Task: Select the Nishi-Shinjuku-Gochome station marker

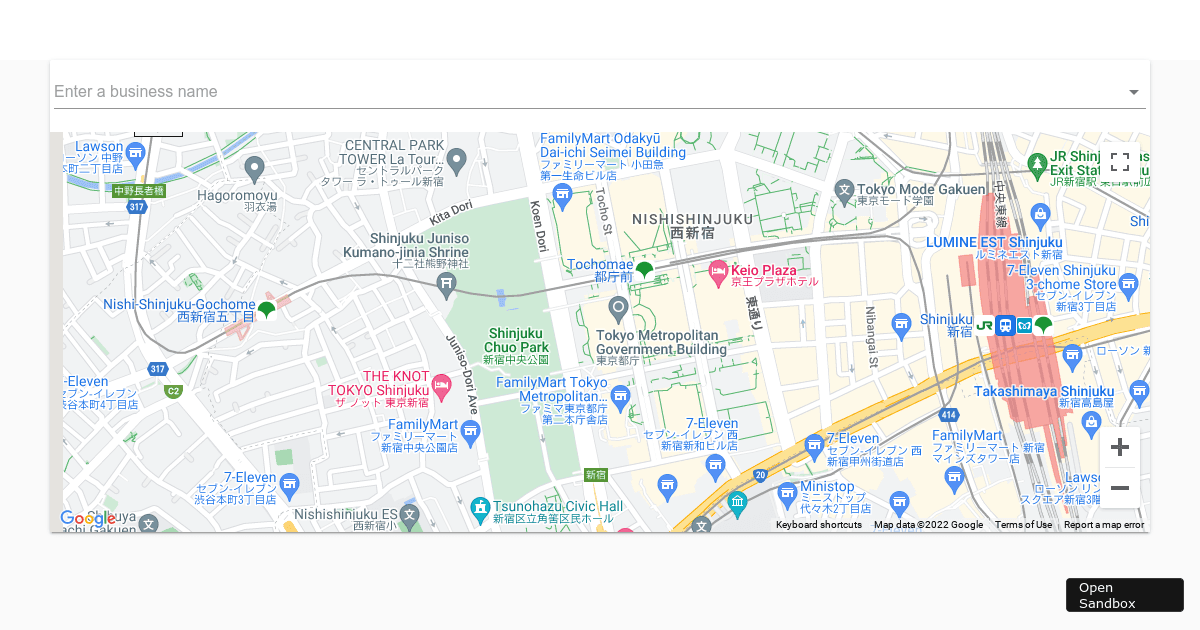Action: (x=266, y=310)
